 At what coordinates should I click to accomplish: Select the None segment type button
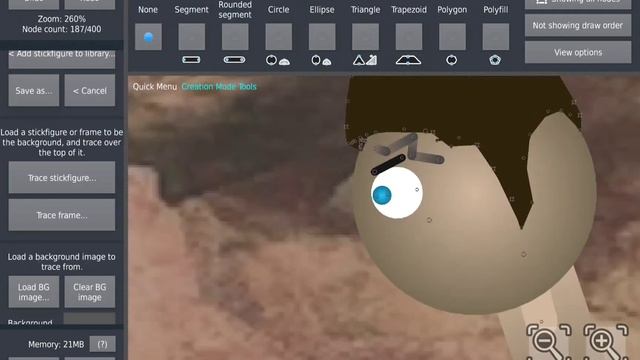point(148,37)
